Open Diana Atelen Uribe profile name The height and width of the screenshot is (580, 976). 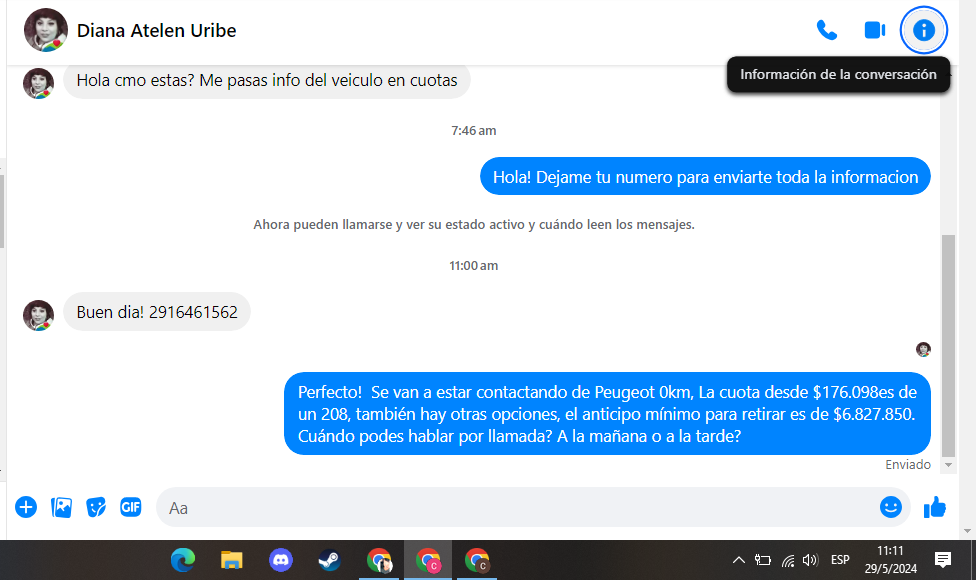[x=156, y=30]
